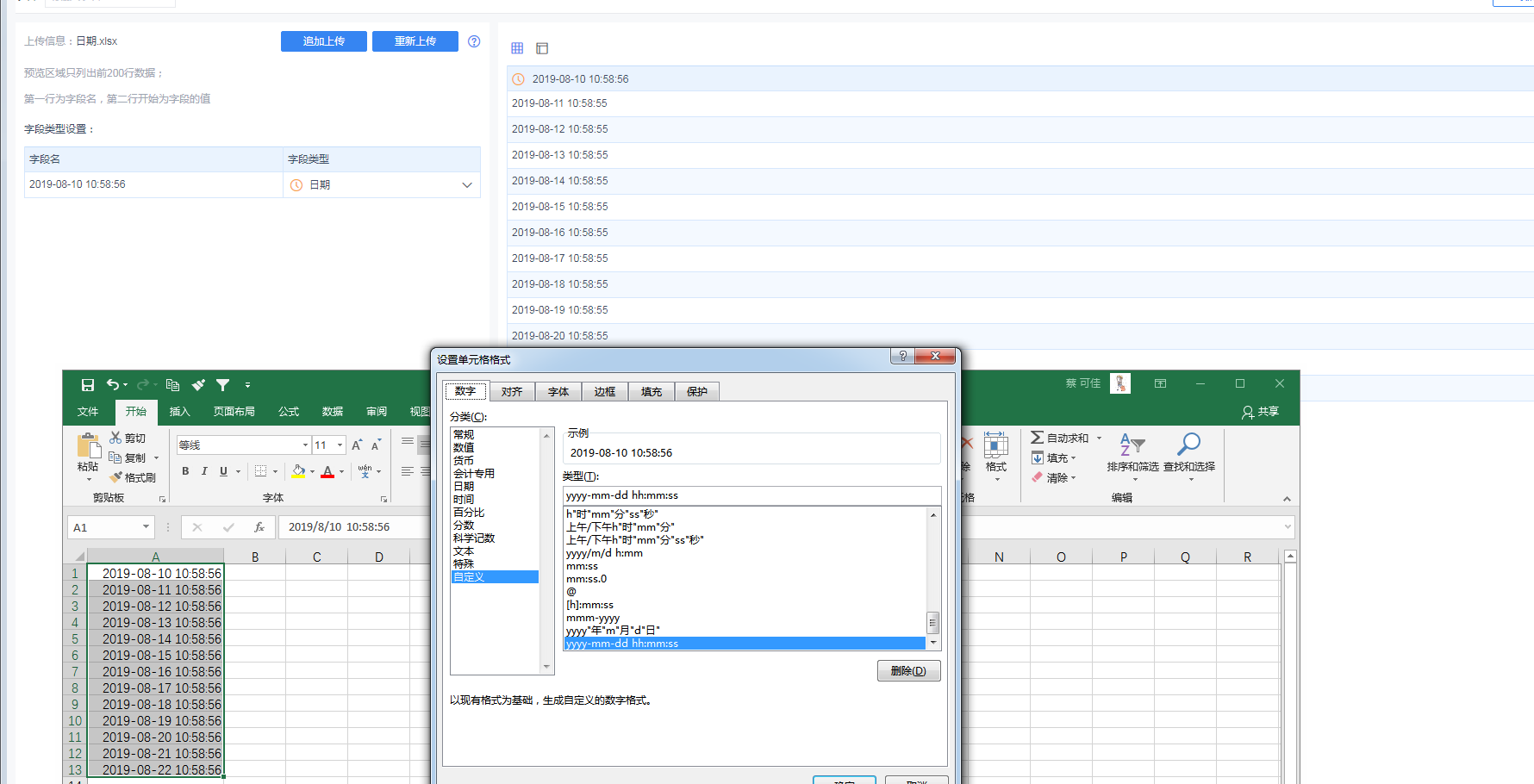Click the fx insert function icon
1534x784 pixels.
click(259, 527)
